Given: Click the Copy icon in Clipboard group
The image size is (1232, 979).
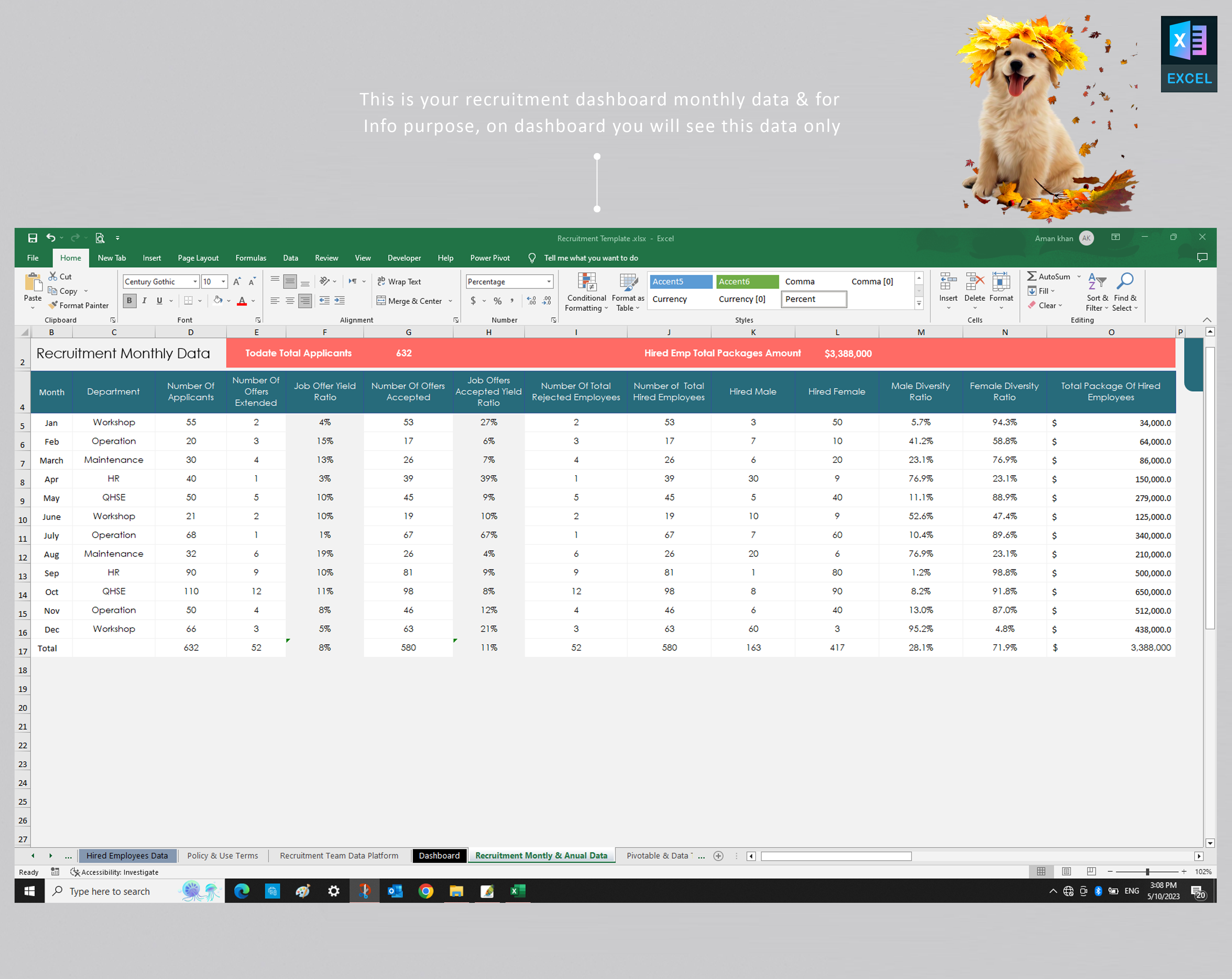Looking at the screenshot, I should tap(53, 291).
